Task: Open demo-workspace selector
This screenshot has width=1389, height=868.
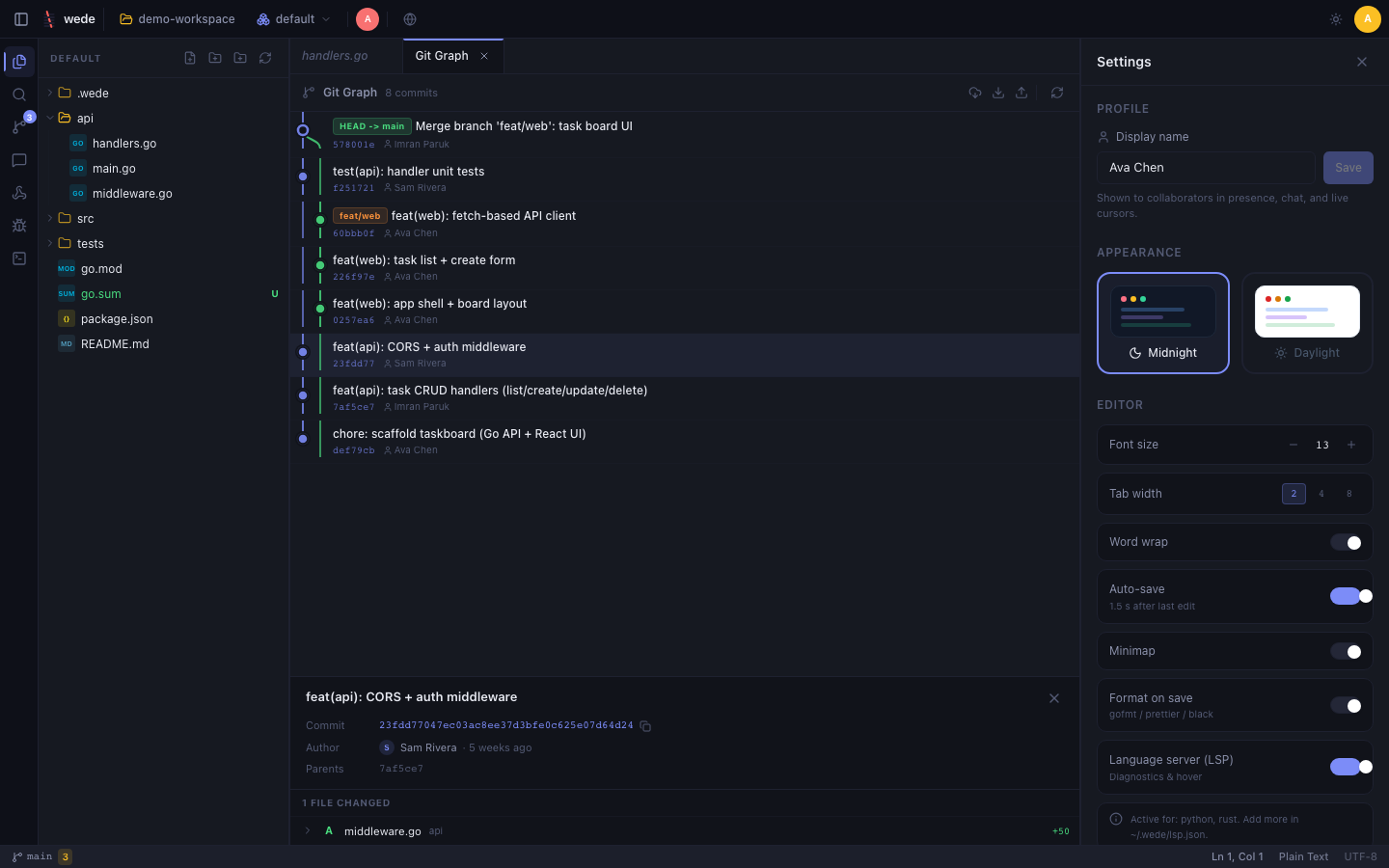Action: coord(177,19)
